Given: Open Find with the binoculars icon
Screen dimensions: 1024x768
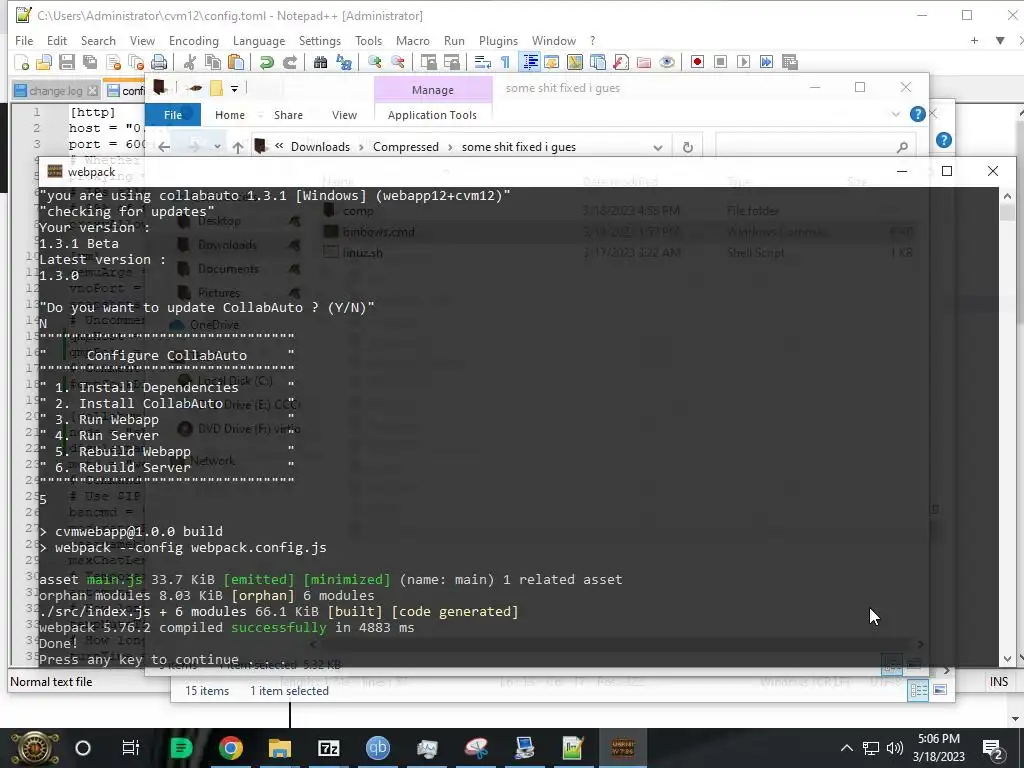Looking at the screenshot, I should click(320, 62).
